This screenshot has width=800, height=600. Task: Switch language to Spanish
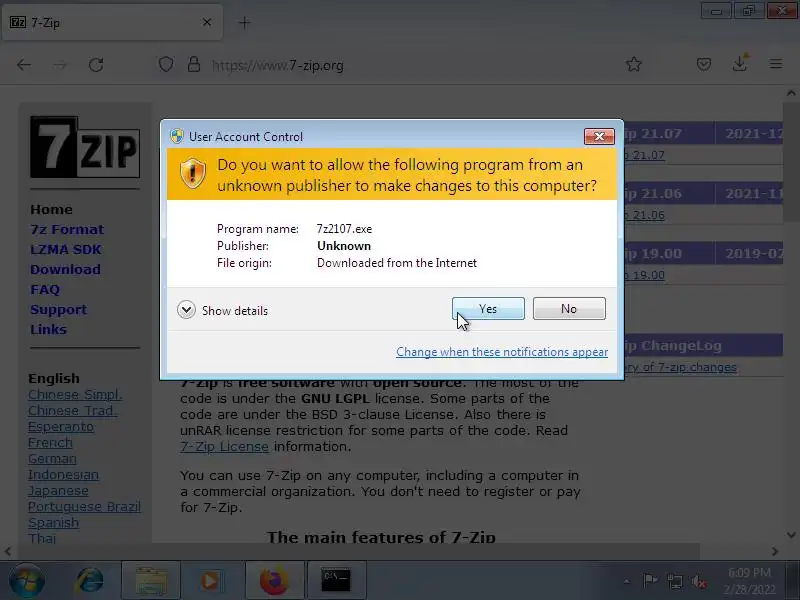54,522
